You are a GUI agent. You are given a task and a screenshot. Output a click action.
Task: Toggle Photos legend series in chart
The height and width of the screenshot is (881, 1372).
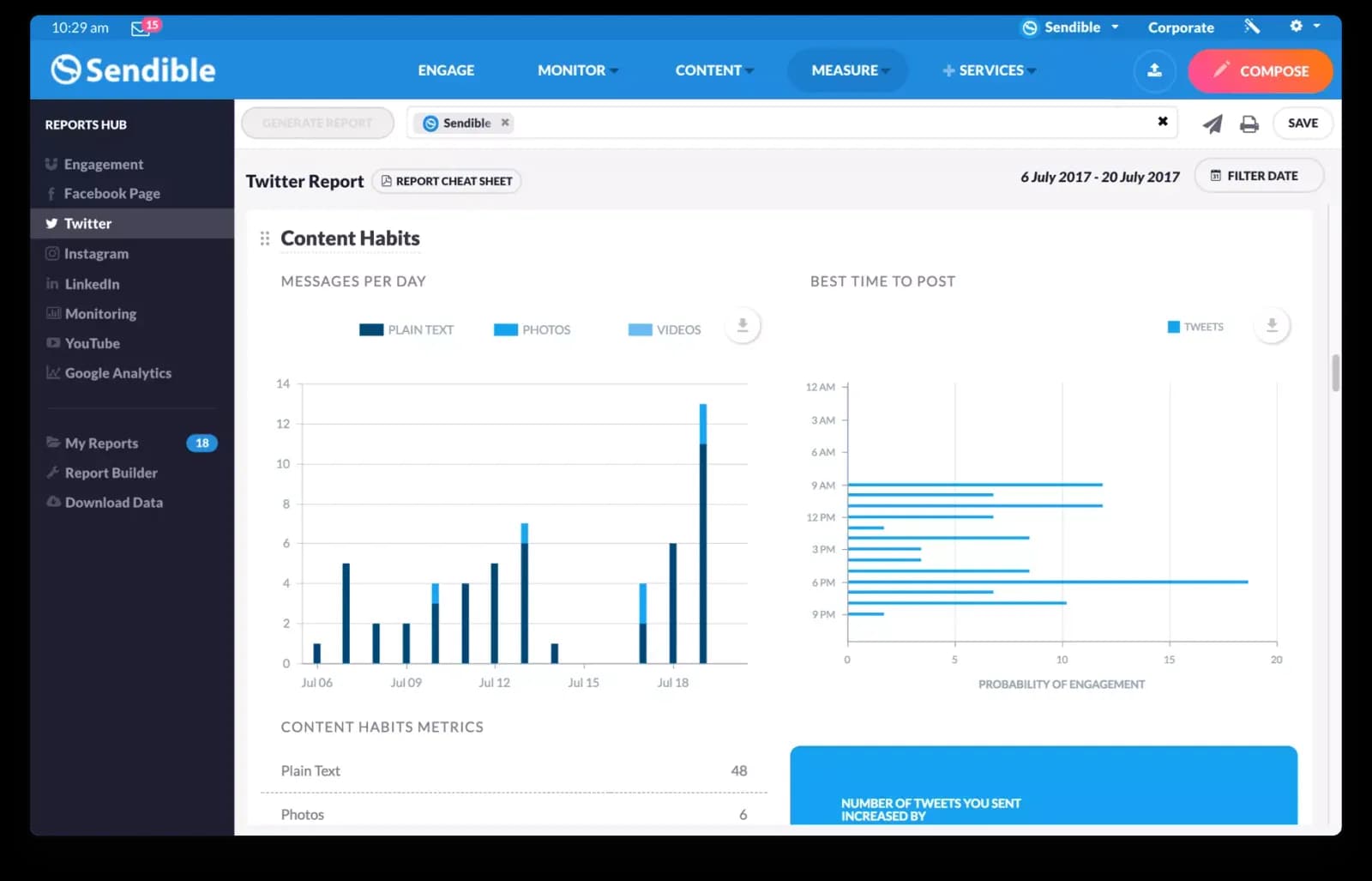point(533,329)
